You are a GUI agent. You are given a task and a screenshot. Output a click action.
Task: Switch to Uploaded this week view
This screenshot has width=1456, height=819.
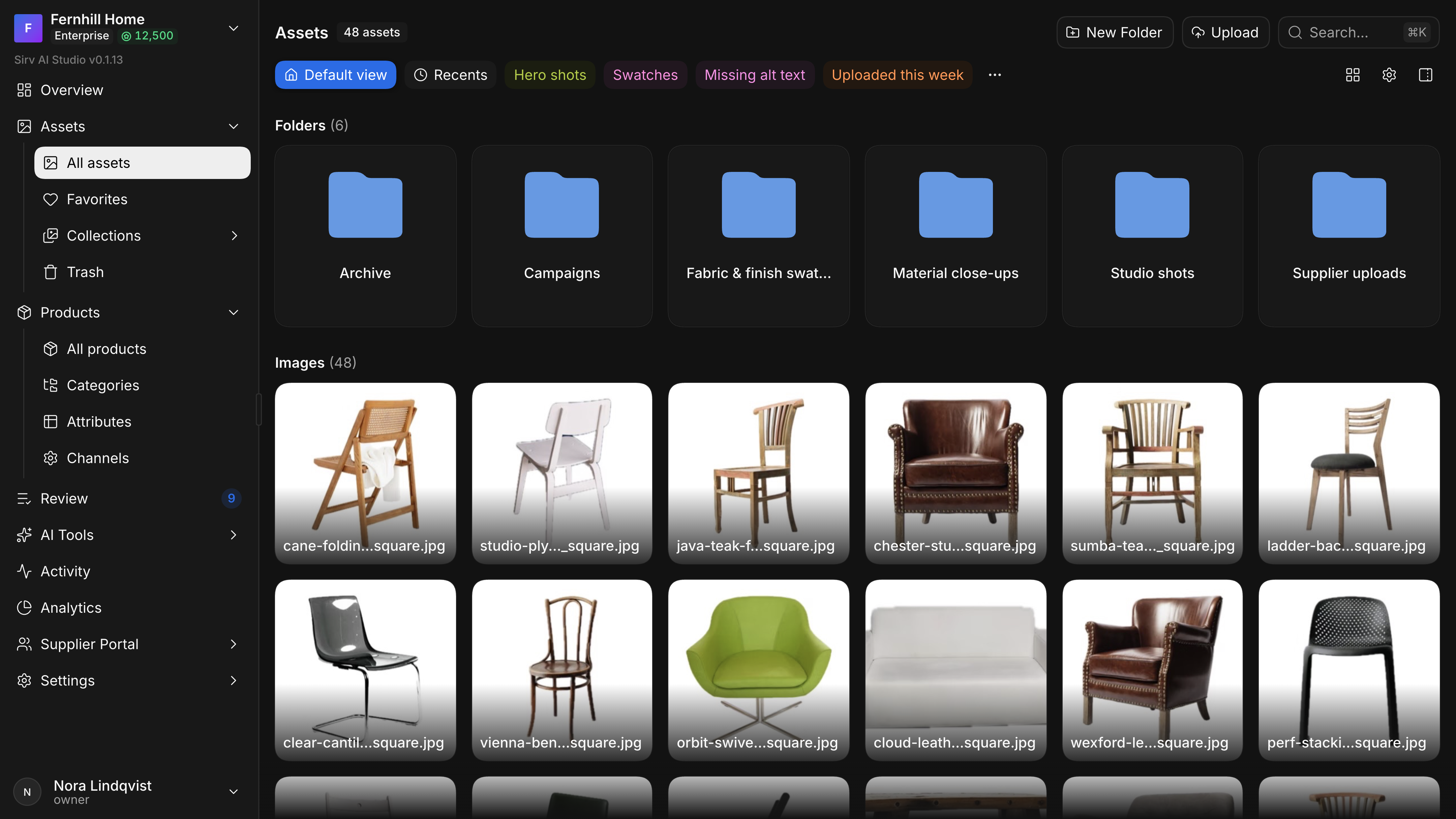897,74
